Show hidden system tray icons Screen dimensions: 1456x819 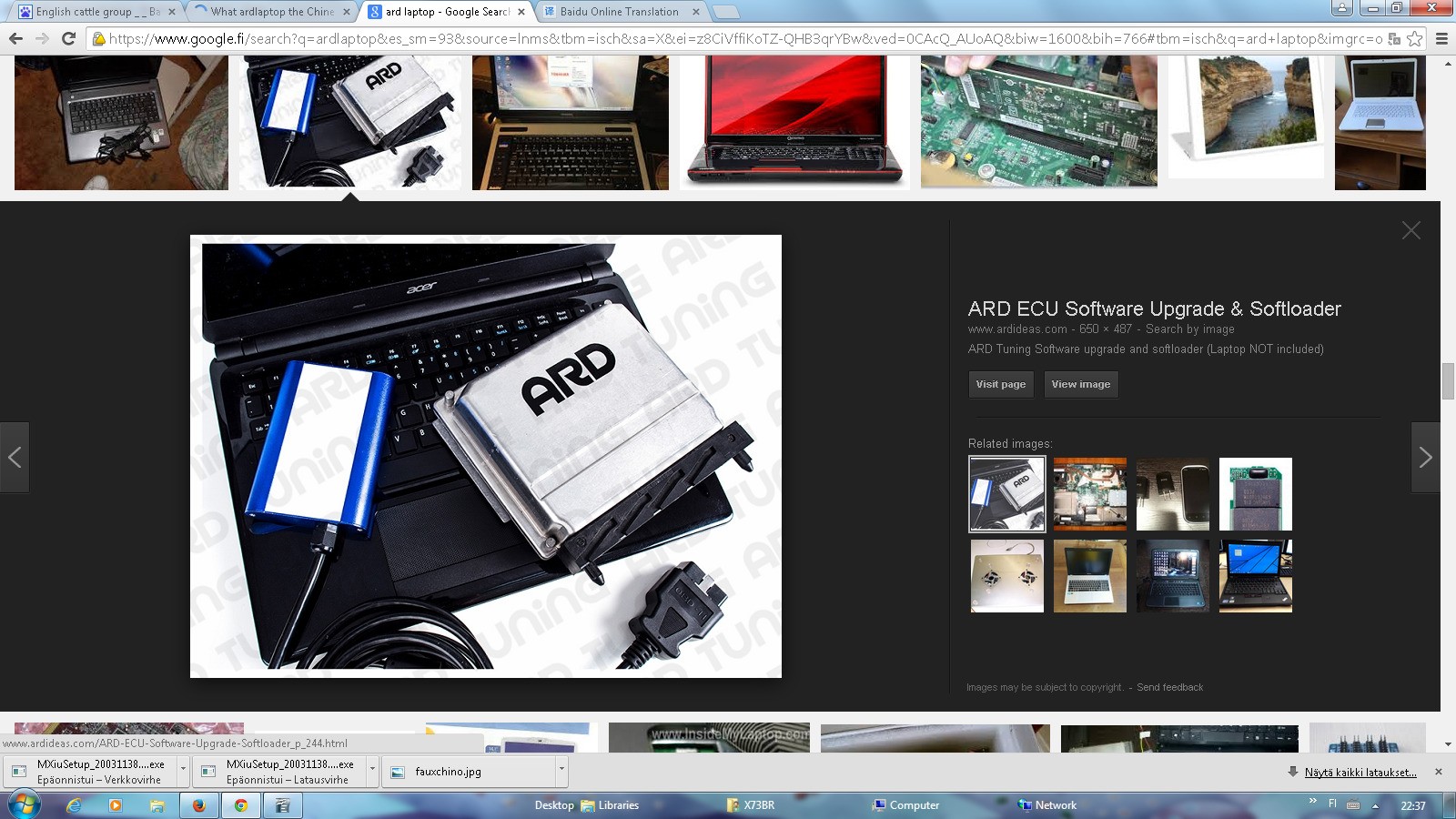pyautogui.click(x=1376, y=805)
